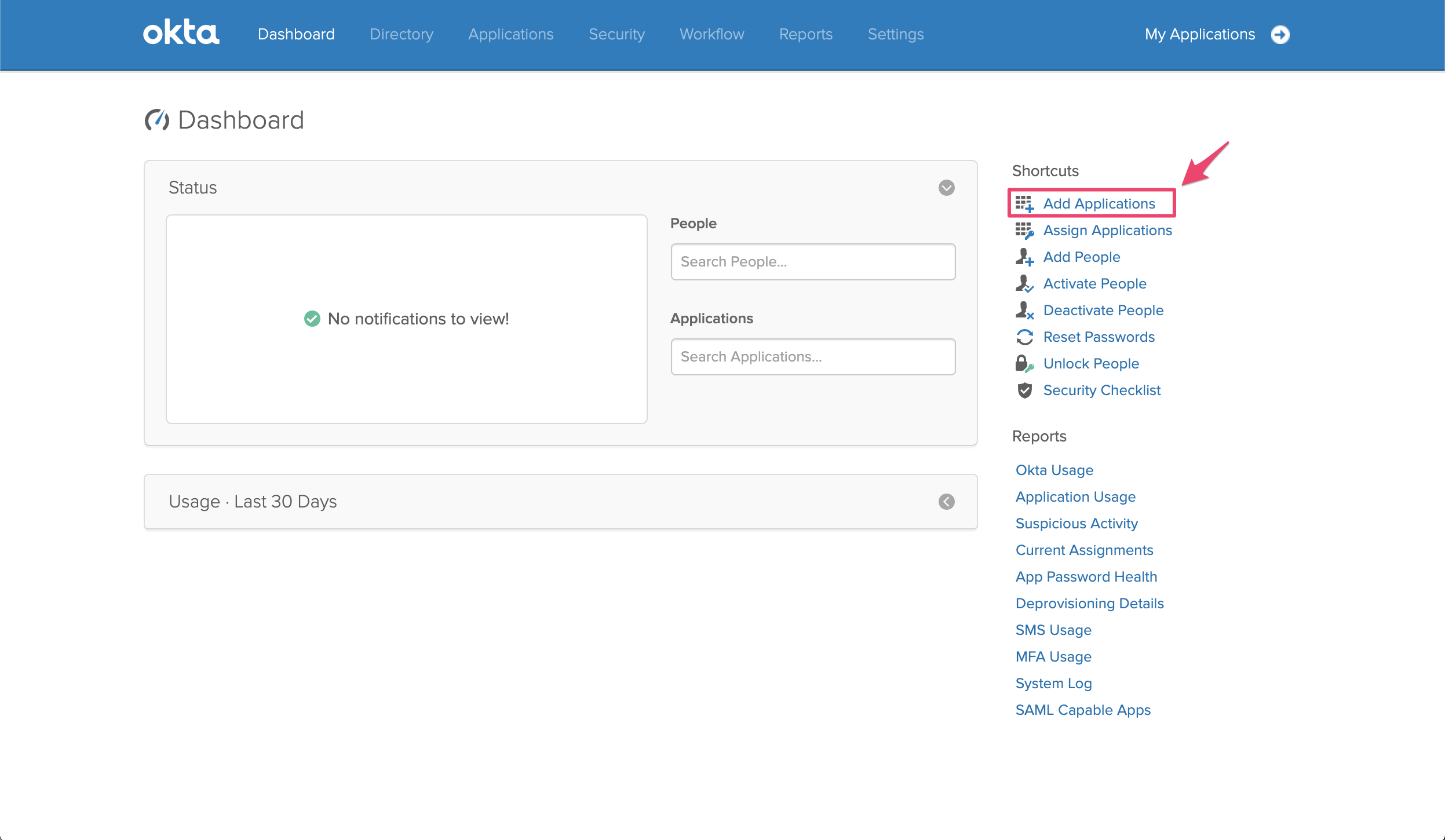Open the System Log
Viewport: 1445px width, 840px height.
(1053, 684)
